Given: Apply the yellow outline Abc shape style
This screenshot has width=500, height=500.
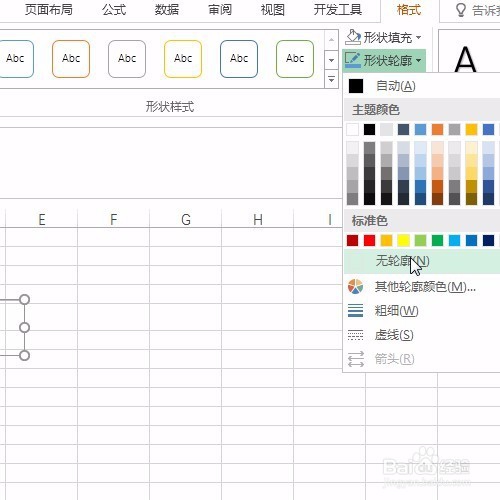Looking at the screenshot, I should click(183, 59).
